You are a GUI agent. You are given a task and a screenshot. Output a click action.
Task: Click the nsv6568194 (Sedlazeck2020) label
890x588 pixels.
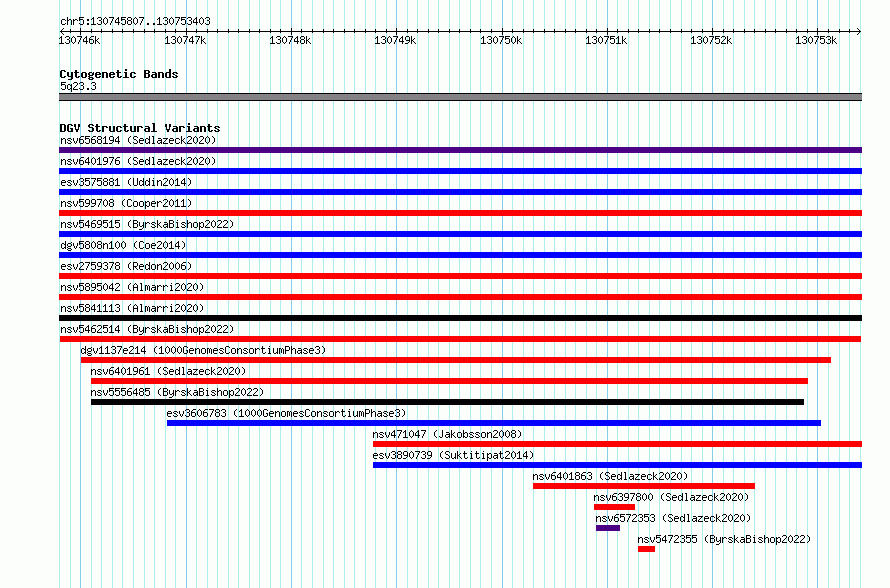tap(138, 140)
